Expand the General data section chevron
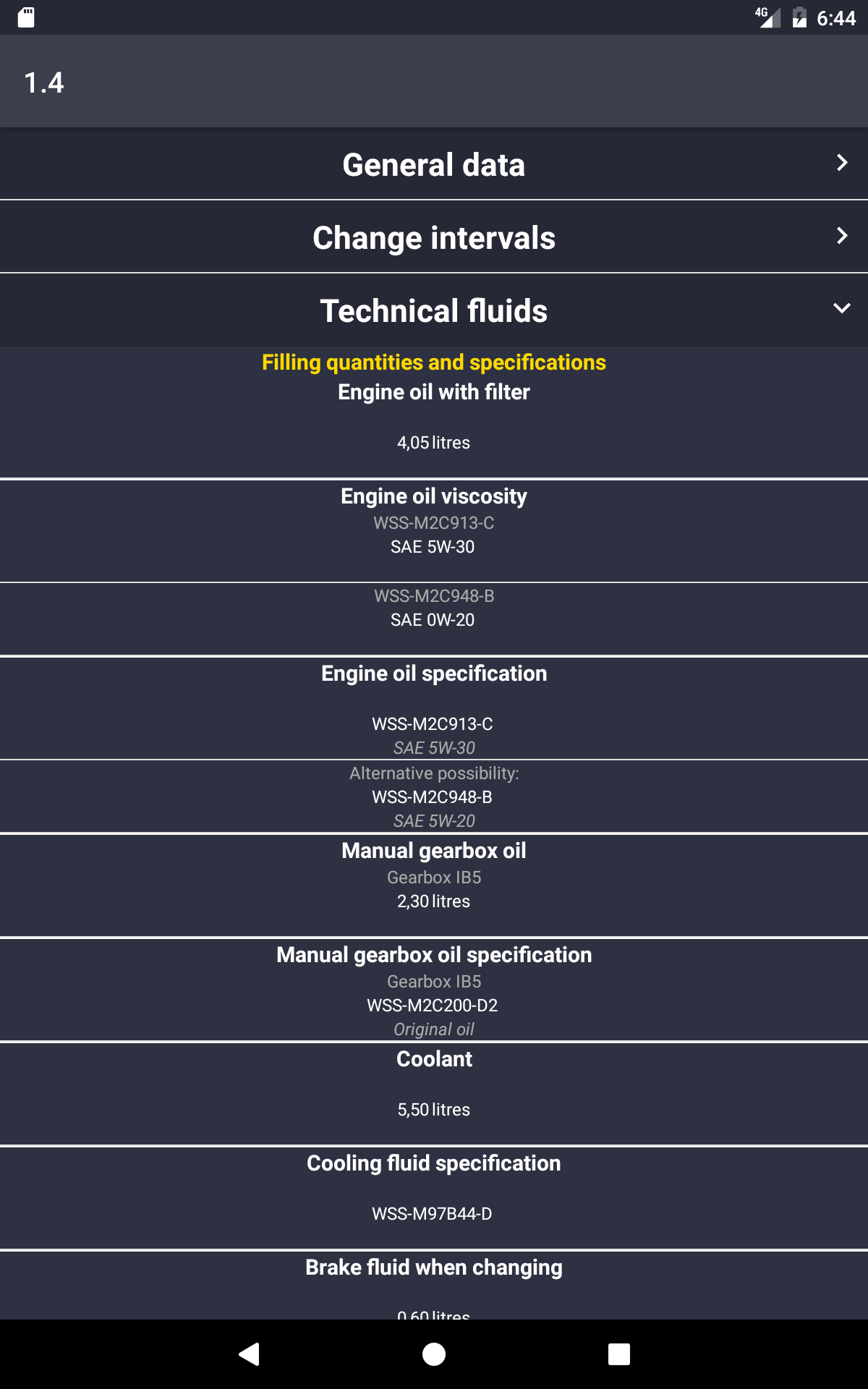868x1389 pixels. tap(841, 163)
